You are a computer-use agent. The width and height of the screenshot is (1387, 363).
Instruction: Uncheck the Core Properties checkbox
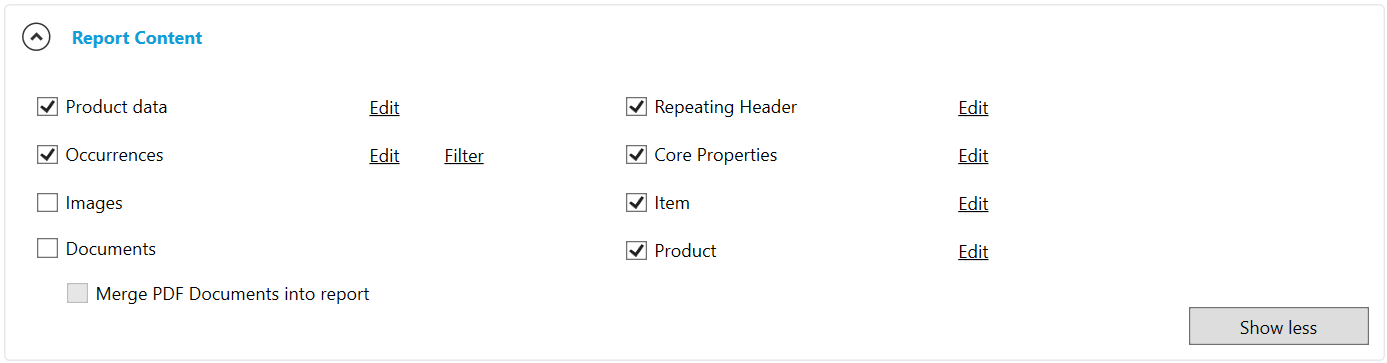coord(636,155)
